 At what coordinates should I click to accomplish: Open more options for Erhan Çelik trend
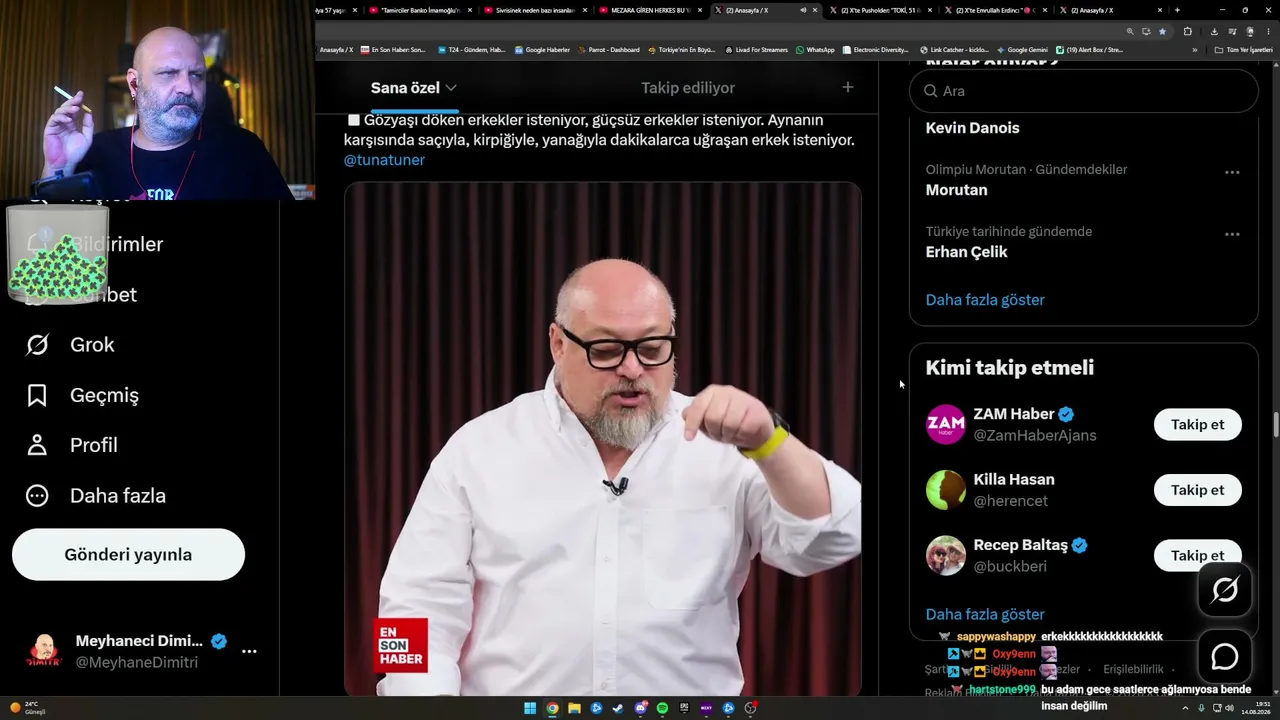1232,234
